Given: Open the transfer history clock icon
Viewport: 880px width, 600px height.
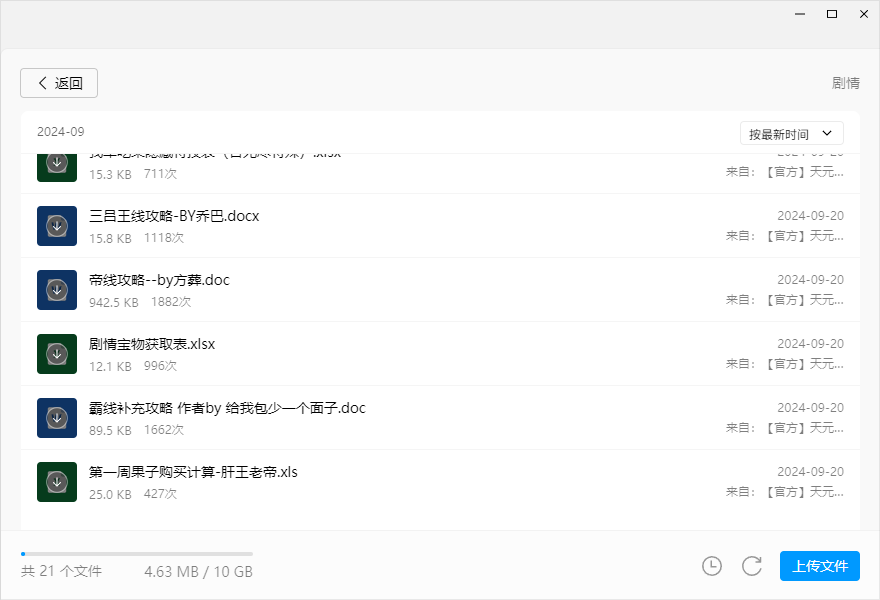Looking at the screenshot, I should click(x=712, y=566).
